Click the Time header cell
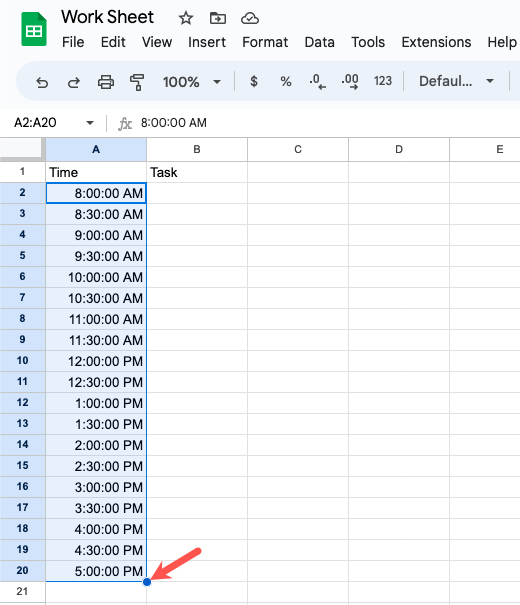This screenshot has width=520, height=605. click(96, 172)
